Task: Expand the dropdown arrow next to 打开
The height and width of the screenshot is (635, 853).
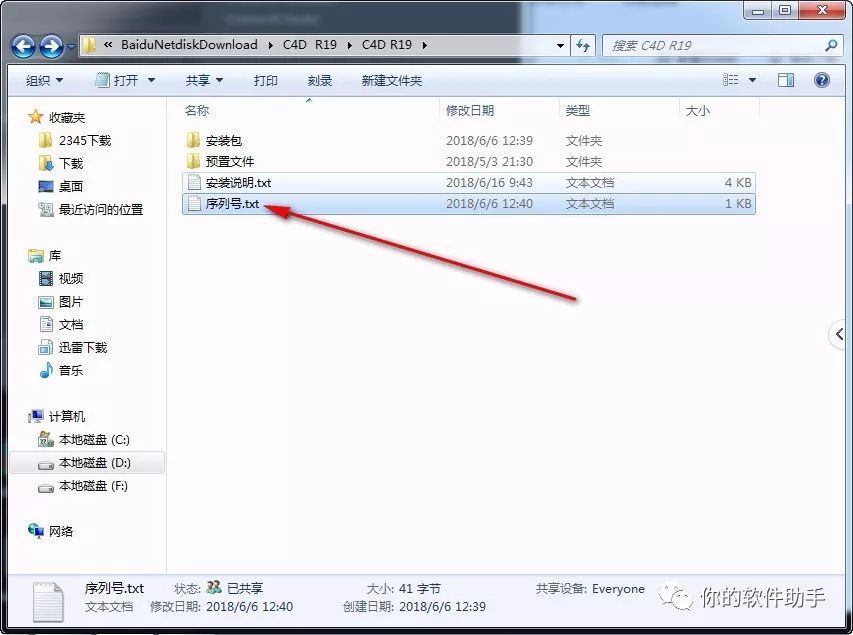Action: click(152, 81)
